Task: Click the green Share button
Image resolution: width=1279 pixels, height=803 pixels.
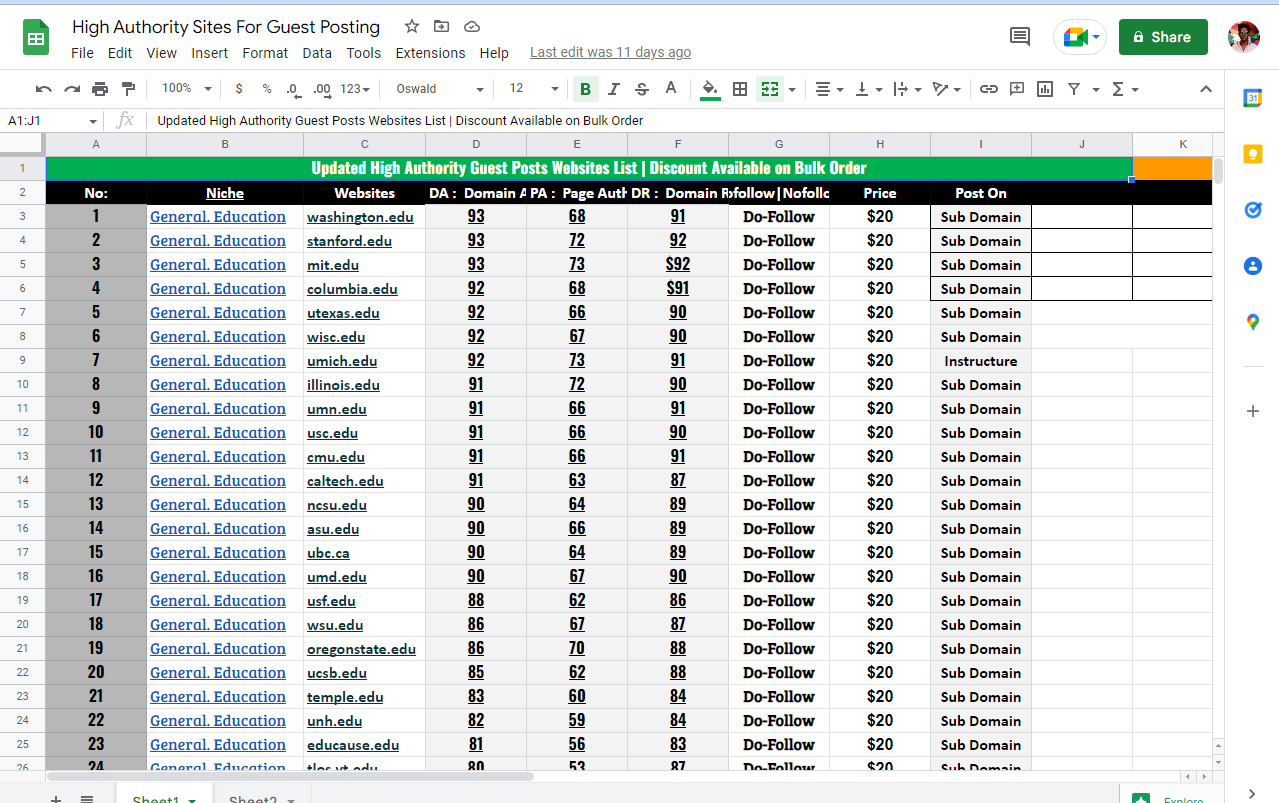Action: pos(1162,37)
